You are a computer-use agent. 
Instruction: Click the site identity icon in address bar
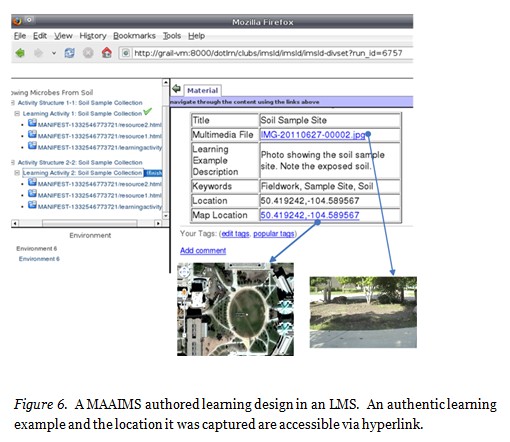[x=126, y=53]
